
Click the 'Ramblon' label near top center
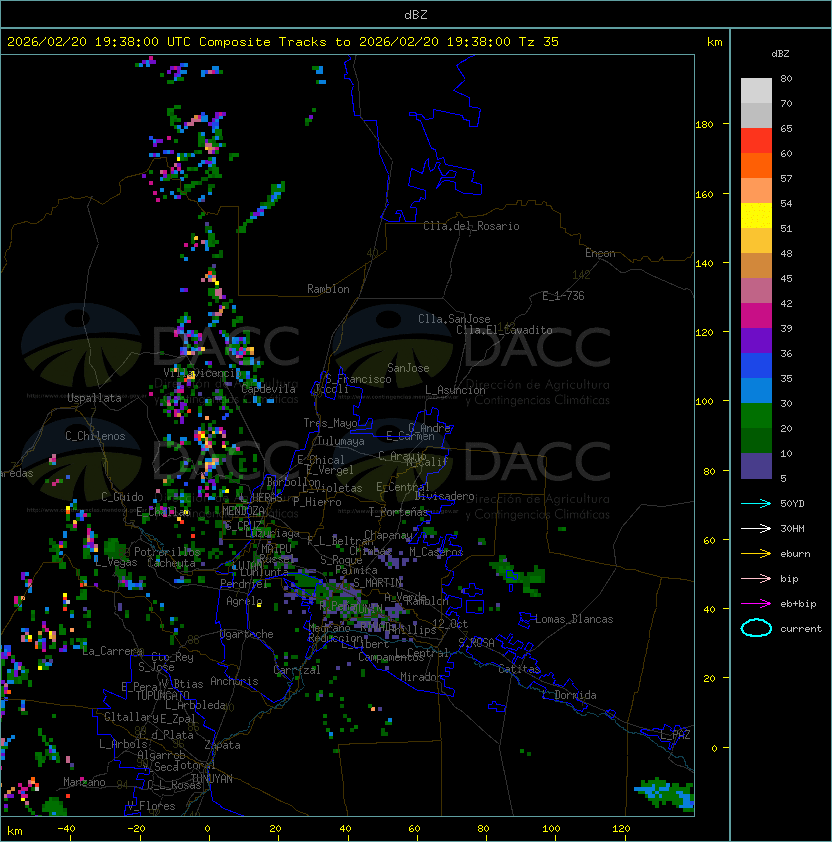pos(328,289)
